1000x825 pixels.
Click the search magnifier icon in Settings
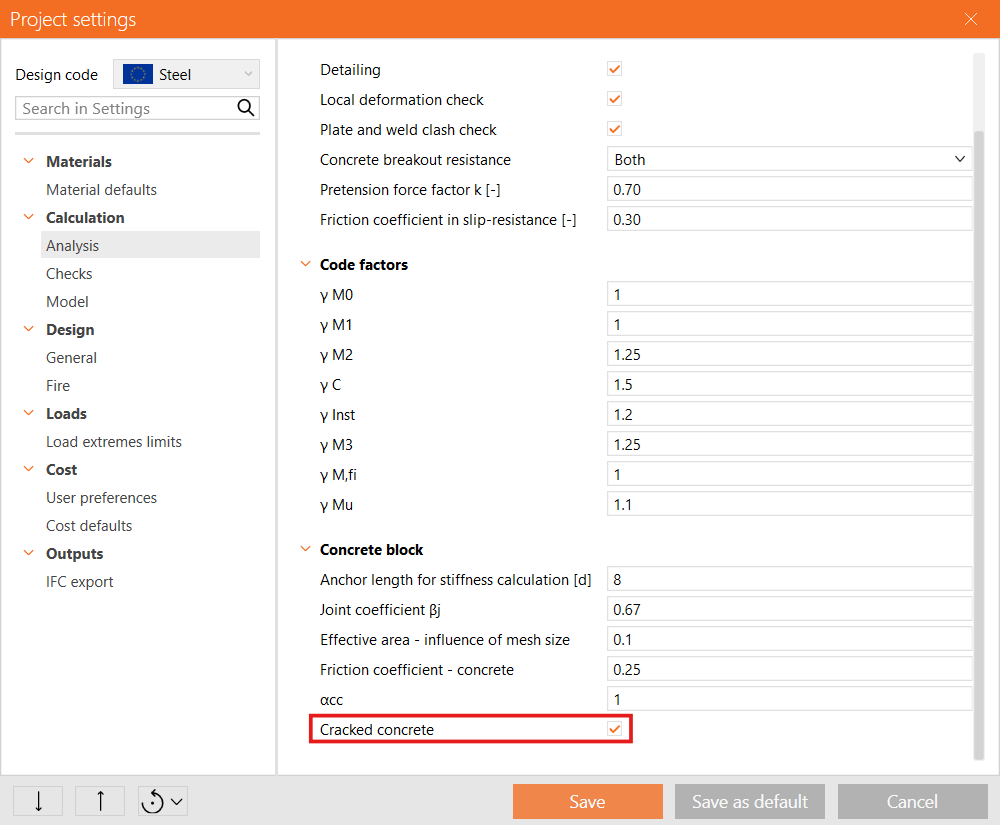[245, 108]
